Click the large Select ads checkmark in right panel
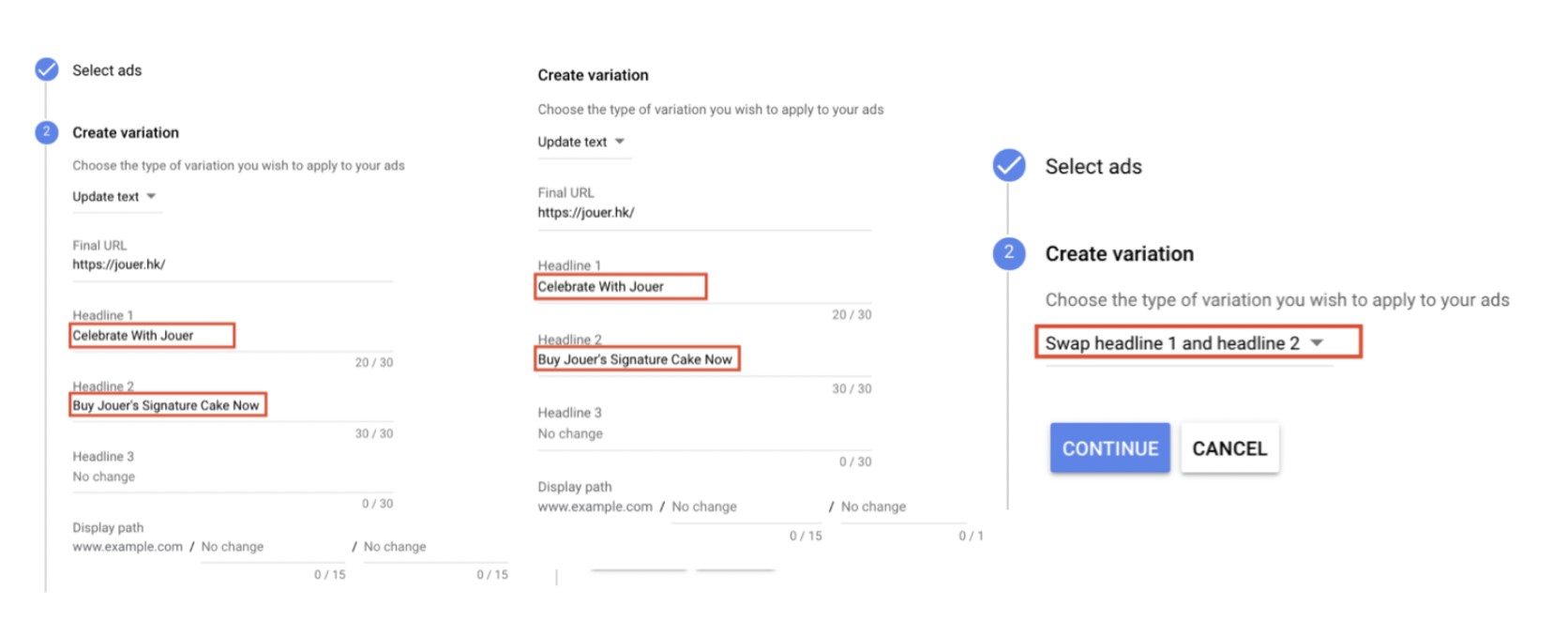Image resolution: width=1568 pixels, height=636 pixels. pyautogui.click(x=1009, y=166)
